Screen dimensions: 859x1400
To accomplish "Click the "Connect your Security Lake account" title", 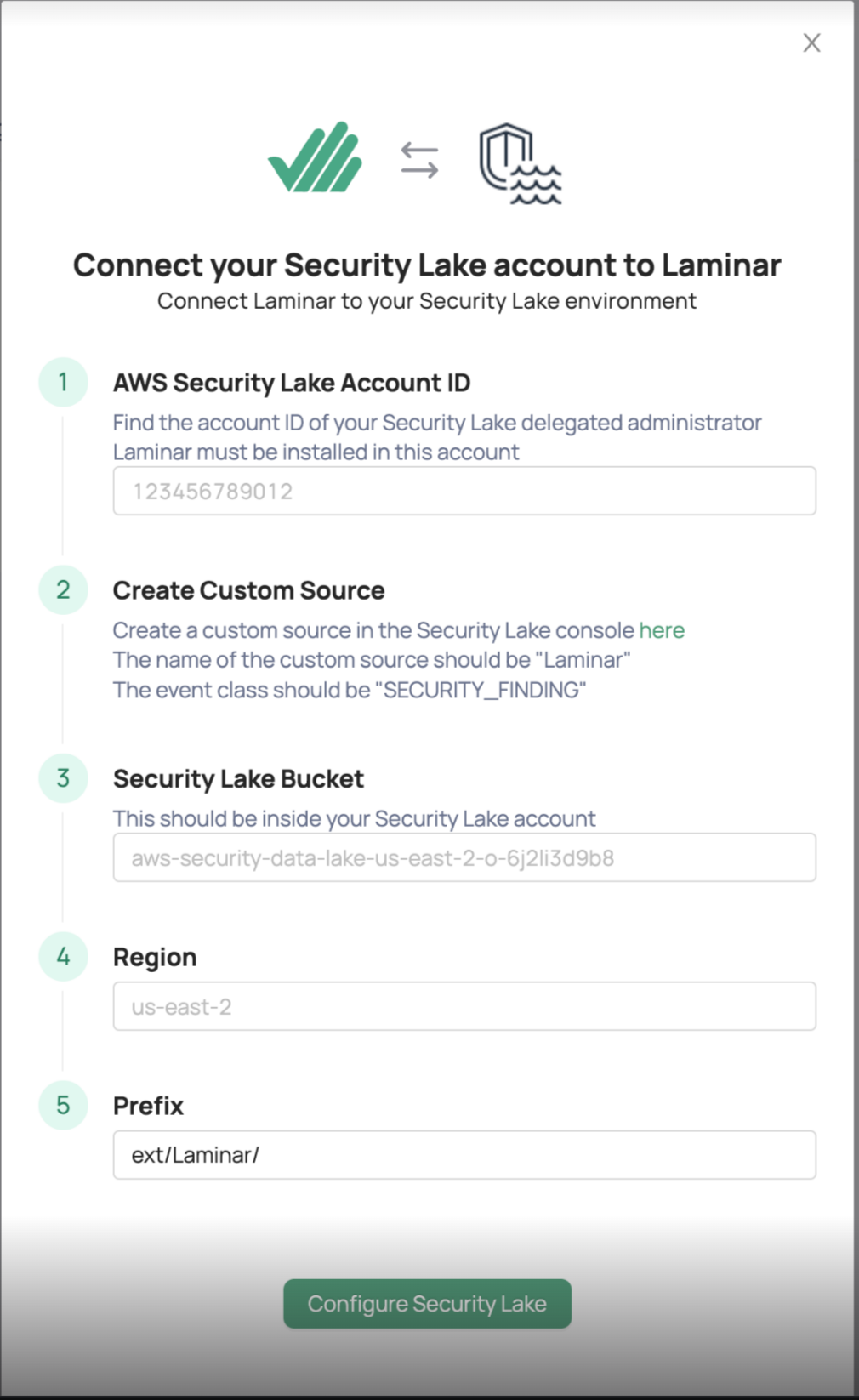I will 427,265.
